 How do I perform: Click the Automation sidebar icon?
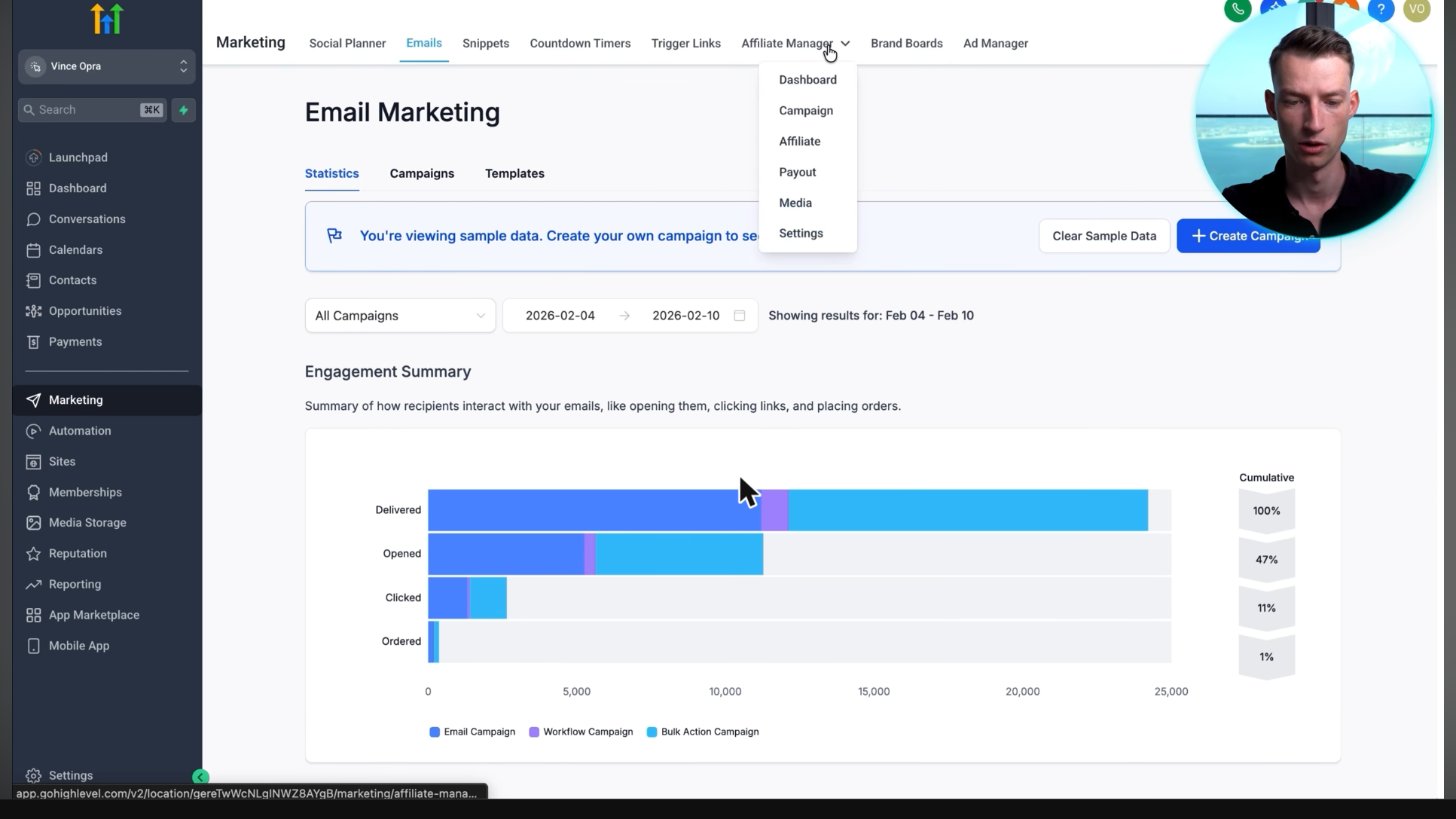tap(33, 431)
